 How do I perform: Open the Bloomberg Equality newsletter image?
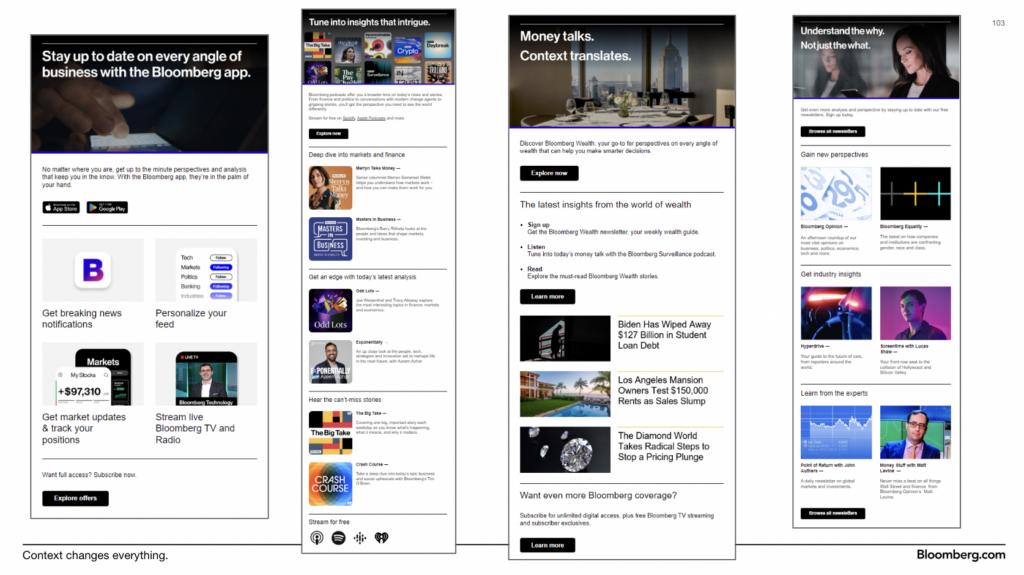tap(915, 193)
